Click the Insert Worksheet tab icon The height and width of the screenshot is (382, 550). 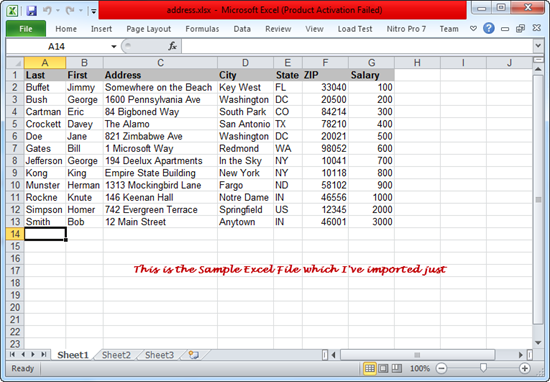[194, 355]
